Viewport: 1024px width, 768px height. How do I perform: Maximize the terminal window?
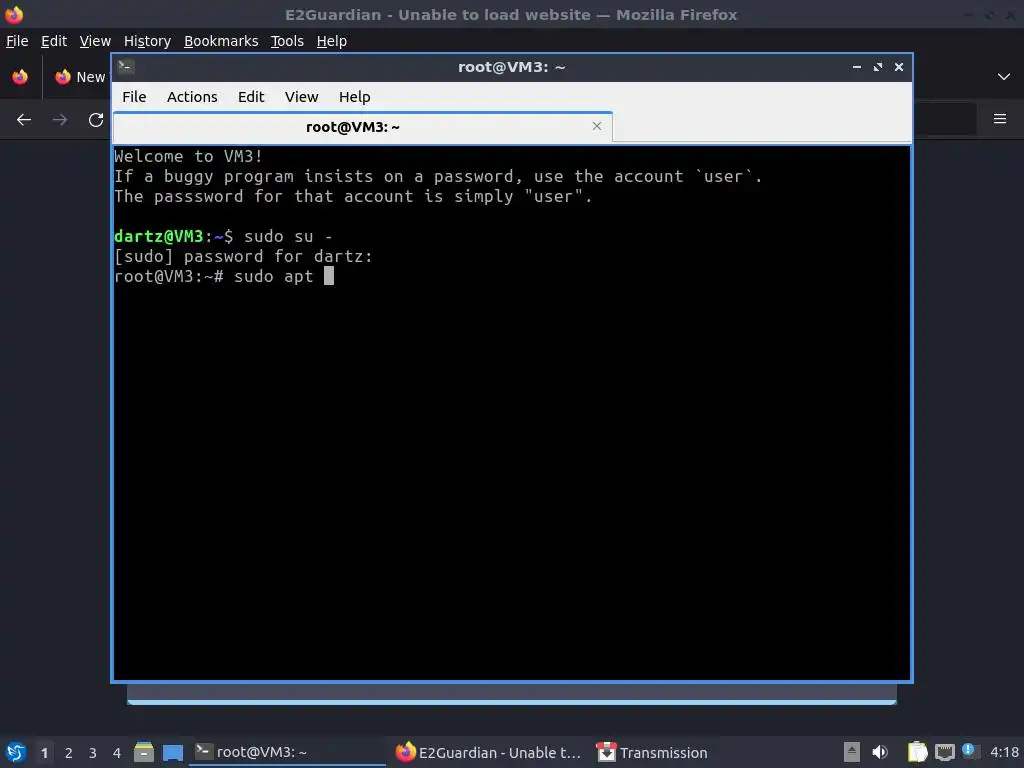click(x=878, y=67)
